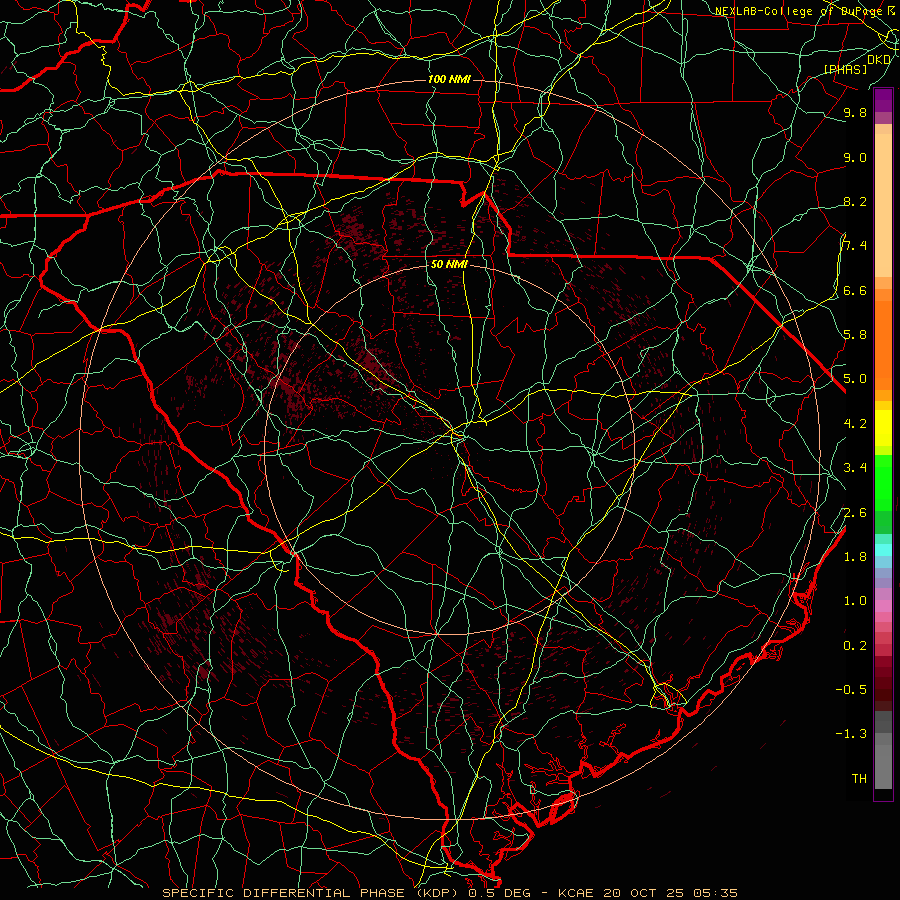Screen dimensions: 900x900
Task: Click the 0.2 value on the color scale
Action: click(x=855, y=646)
